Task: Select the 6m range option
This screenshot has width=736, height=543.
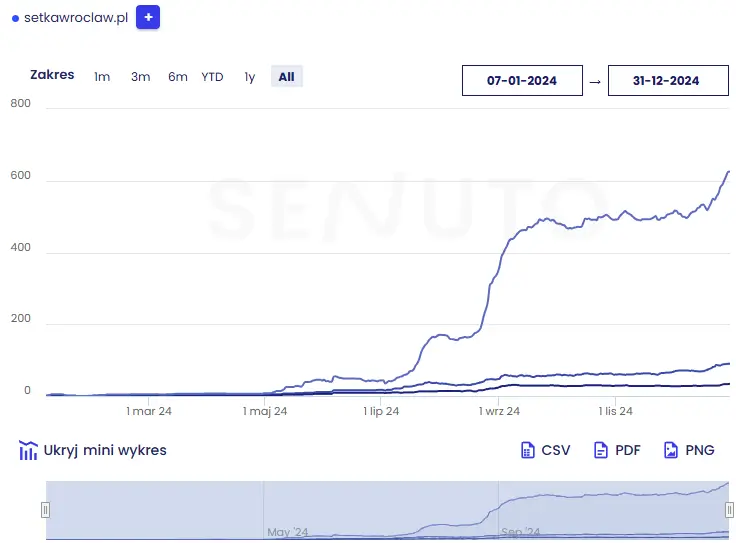Action: click(x=178, y=76)
